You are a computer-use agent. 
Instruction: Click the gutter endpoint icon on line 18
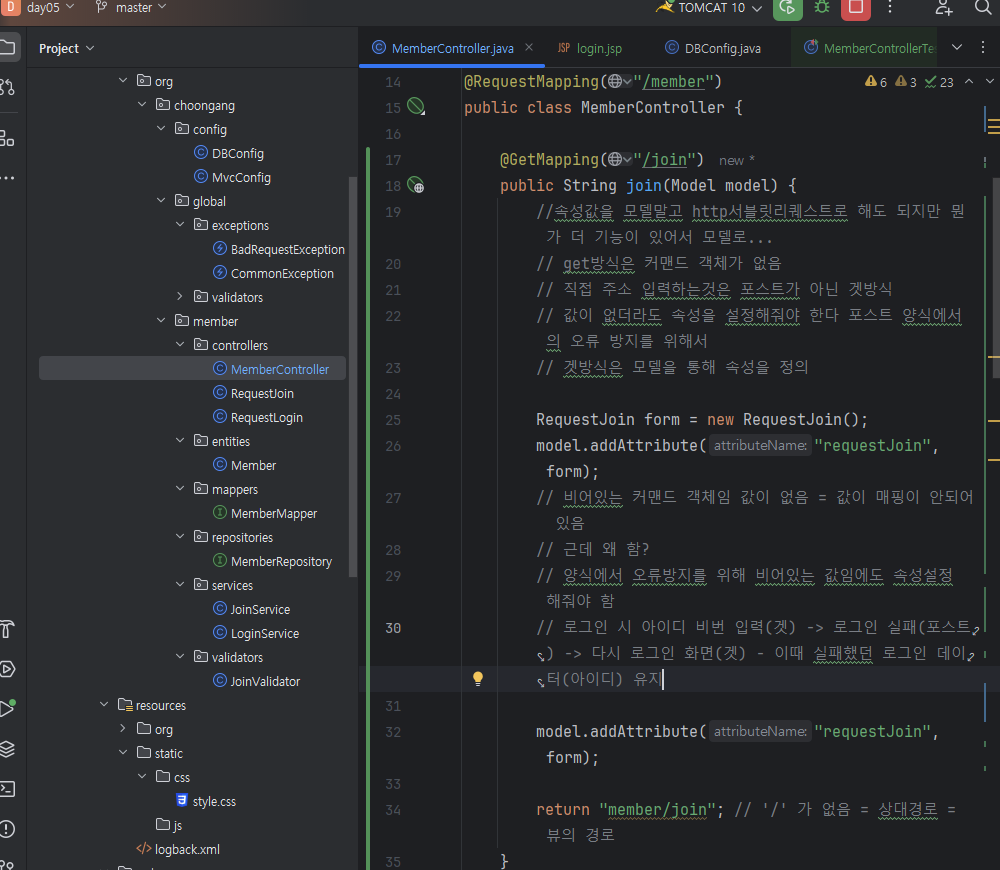pos(416,185)
